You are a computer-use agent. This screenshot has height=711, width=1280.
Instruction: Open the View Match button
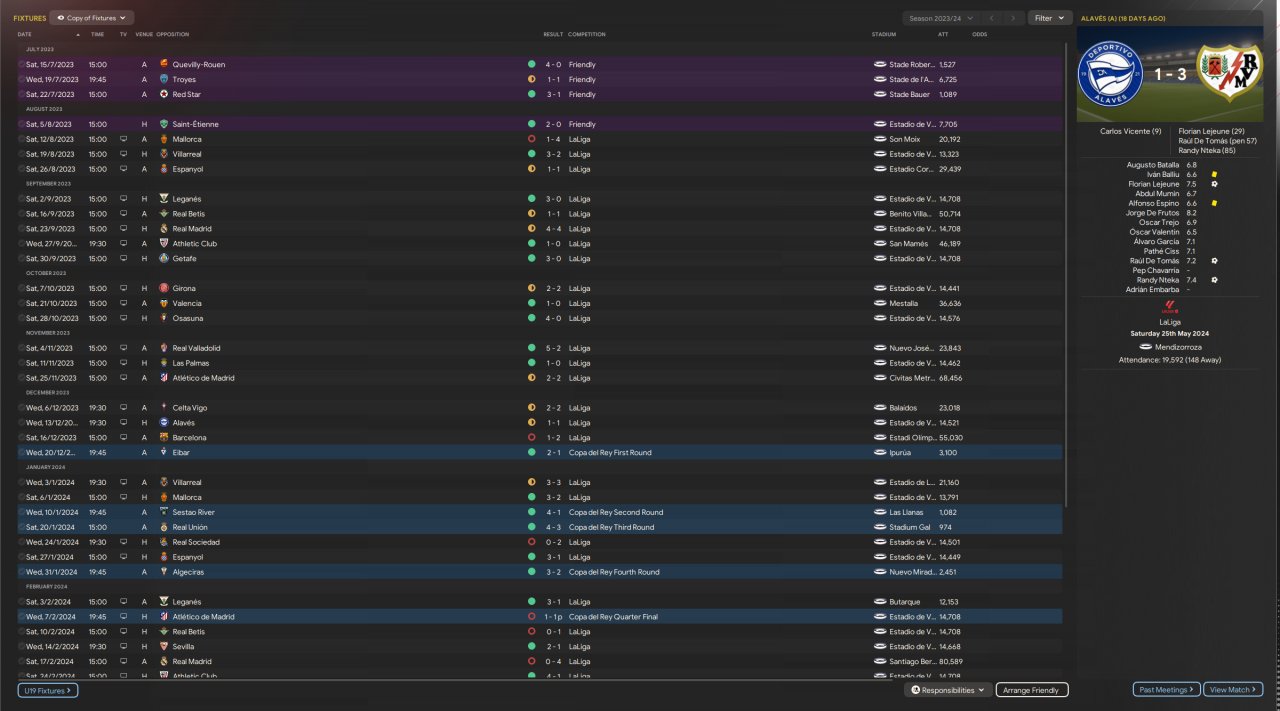1233,690
